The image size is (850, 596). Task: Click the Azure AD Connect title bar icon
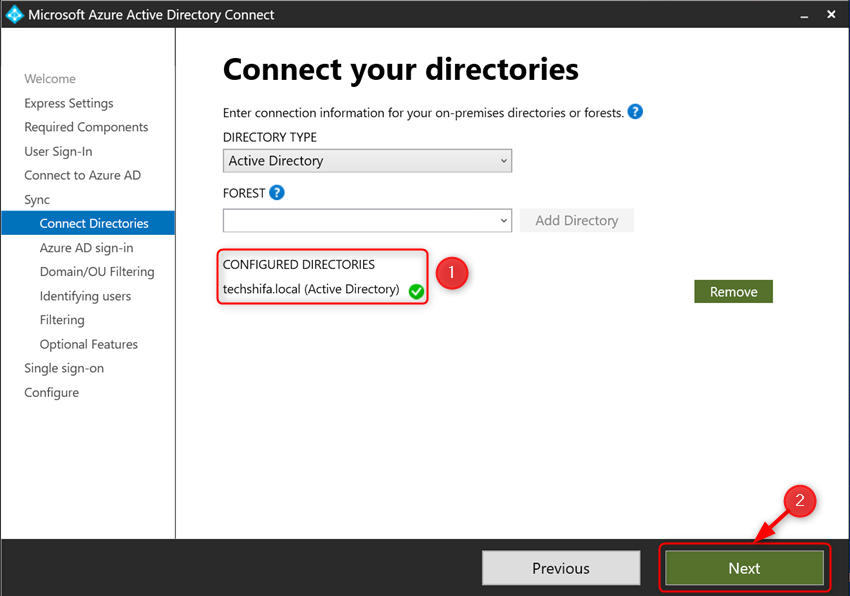pos(14,14)
